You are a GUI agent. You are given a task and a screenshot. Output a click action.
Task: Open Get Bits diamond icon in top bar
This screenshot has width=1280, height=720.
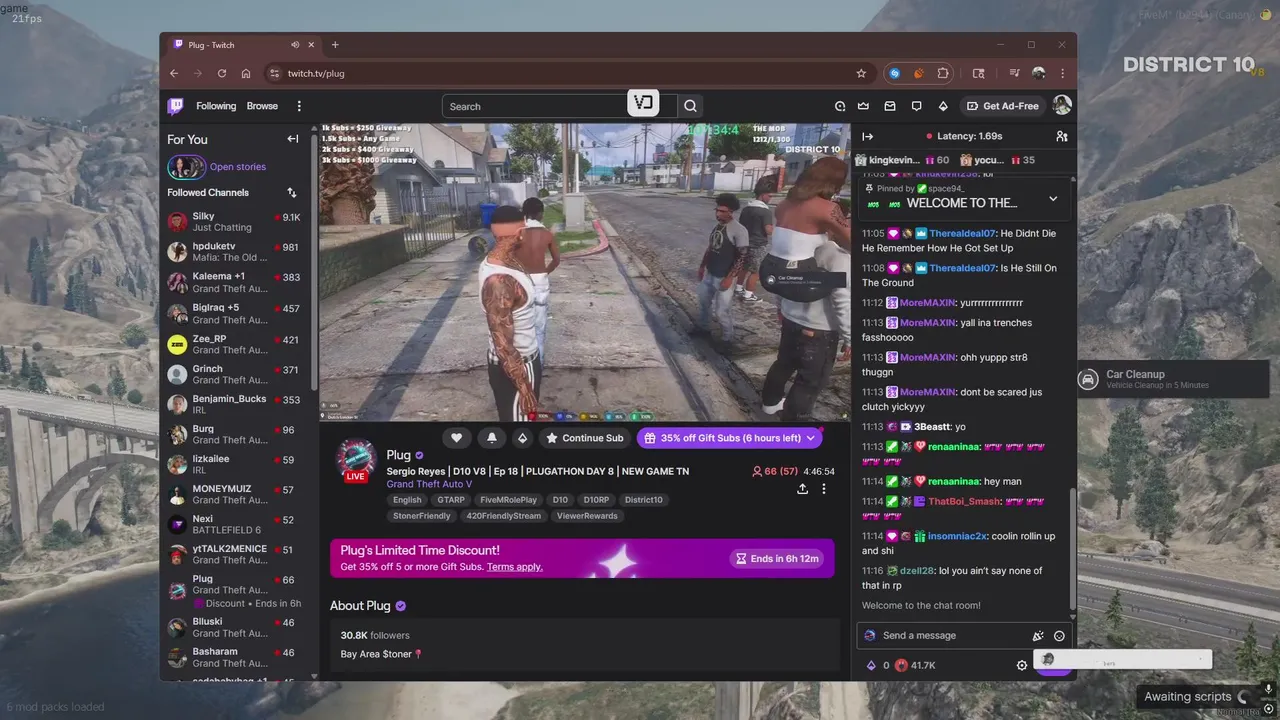pos(942,106)
